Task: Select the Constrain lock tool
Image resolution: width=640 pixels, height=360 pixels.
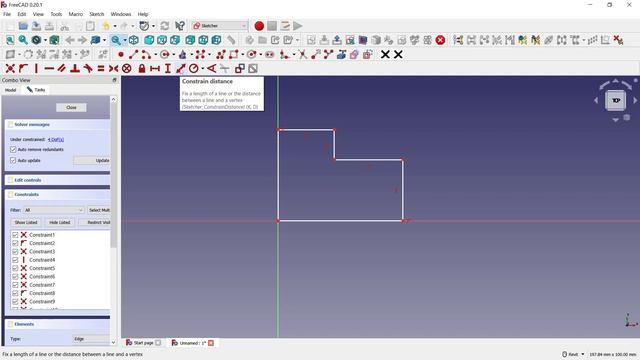Action: 142,69
